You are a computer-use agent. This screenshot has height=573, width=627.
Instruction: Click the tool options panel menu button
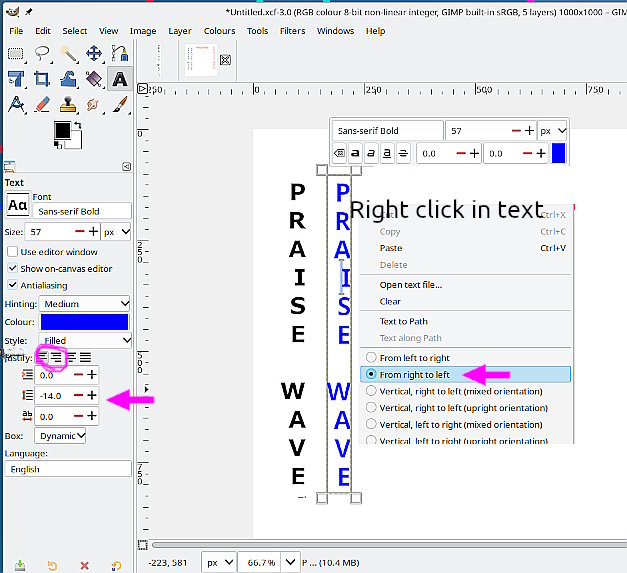click(126, 166)
